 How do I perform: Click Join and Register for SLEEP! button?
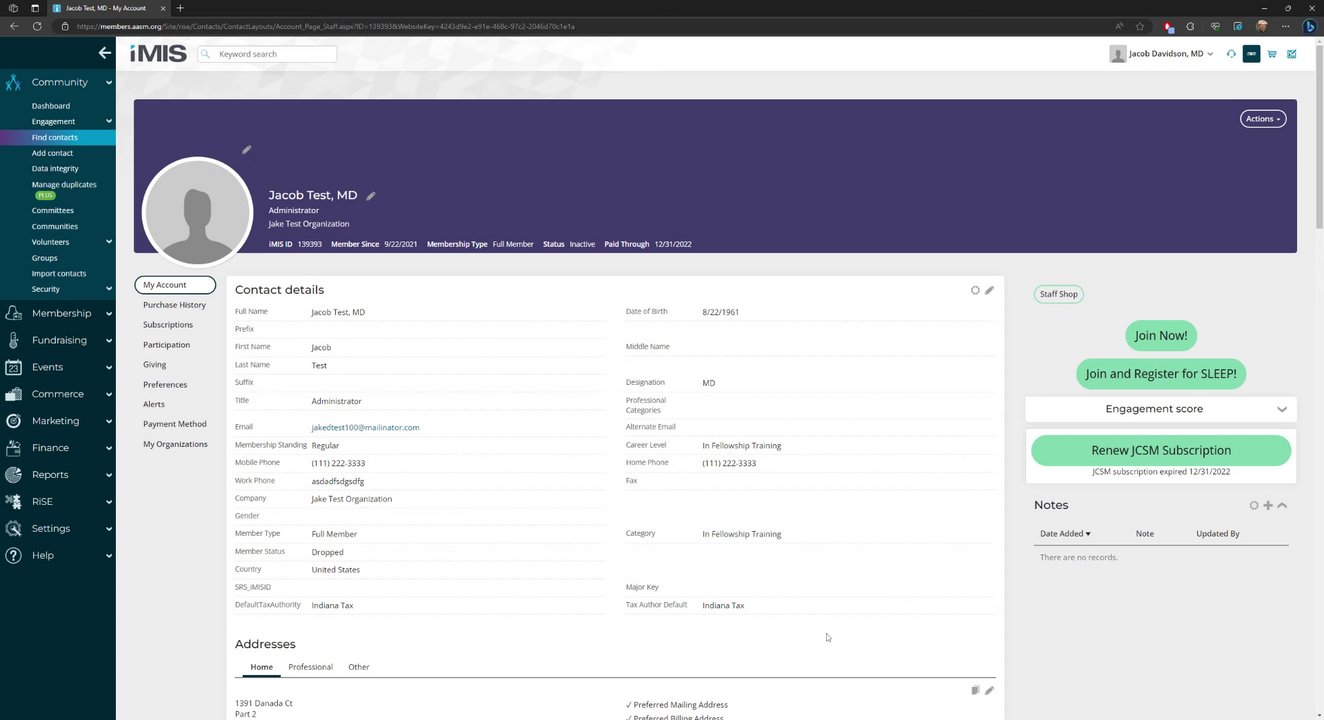[1161, 374]
